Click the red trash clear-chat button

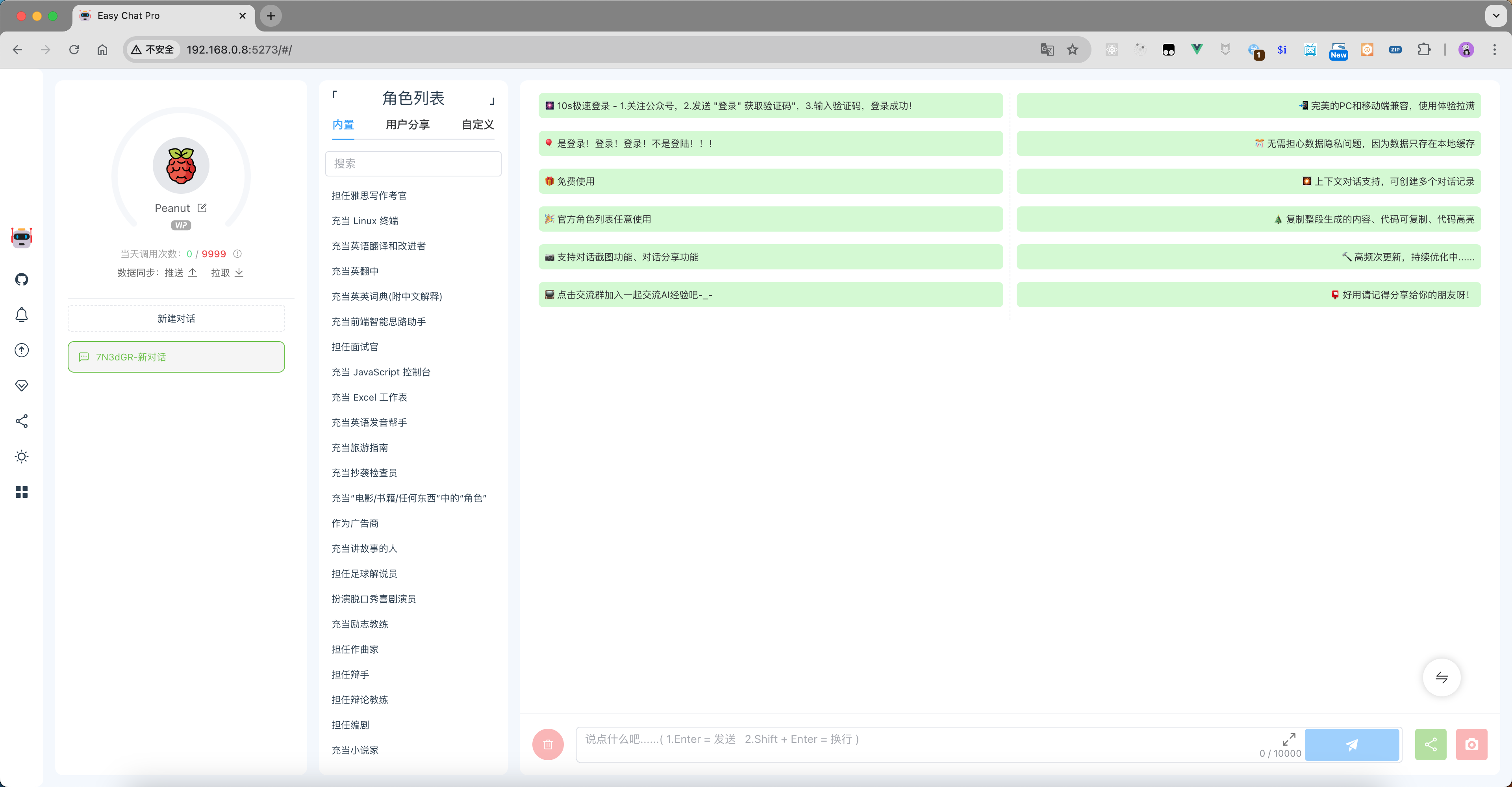click(x=548, y=744)
